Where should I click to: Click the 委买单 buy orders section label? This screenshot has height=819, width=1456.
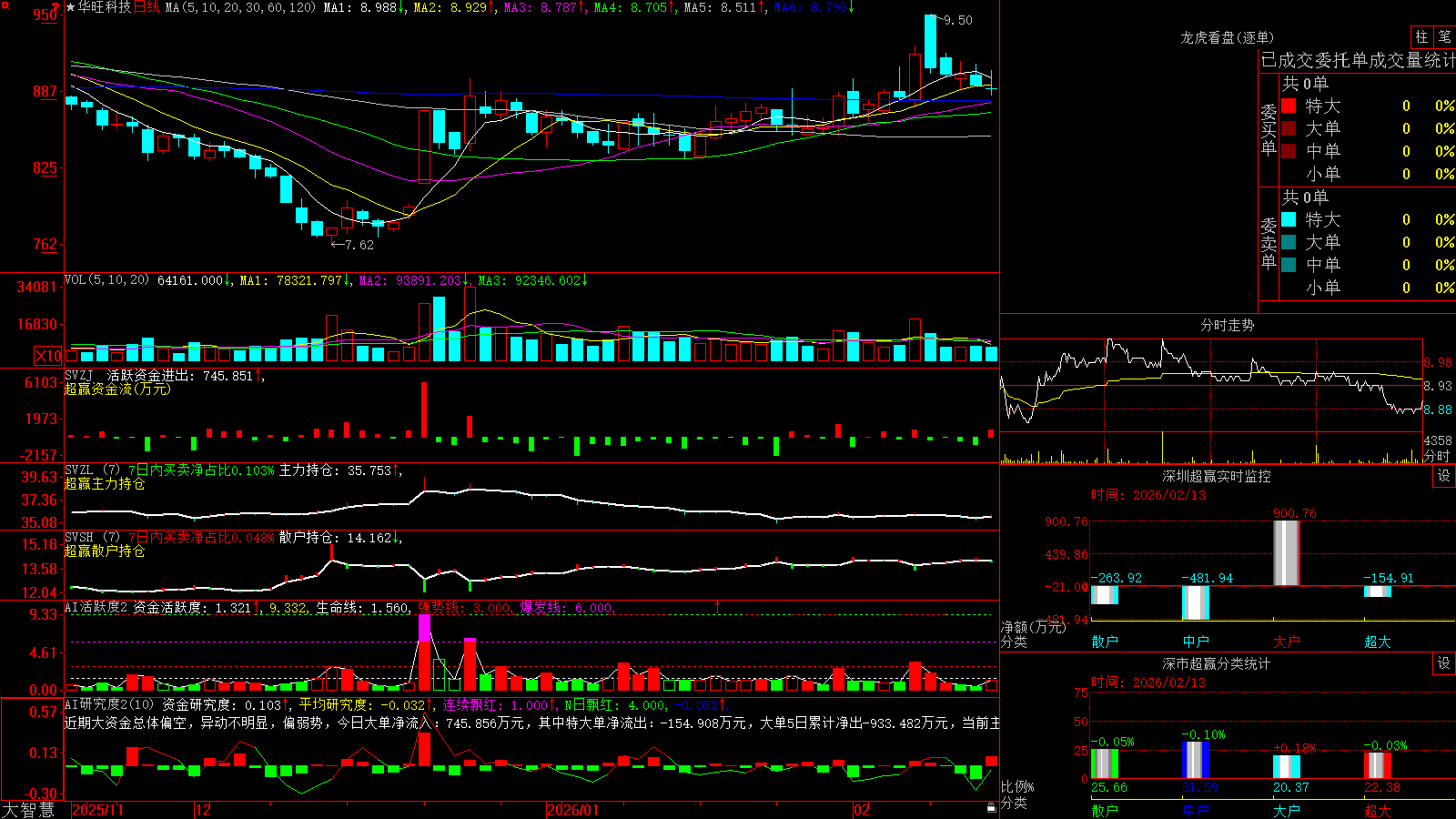click(1269, 129)
